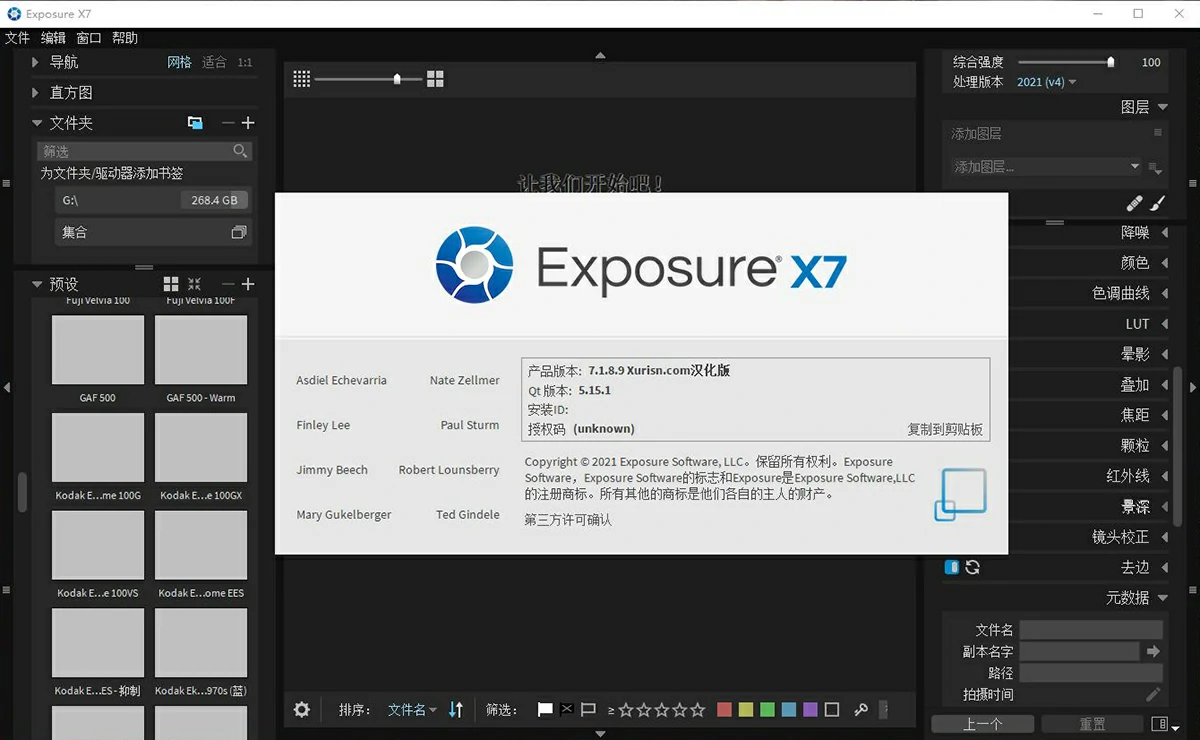The width and height of the screenshot is (1200, 740).
Task: Collapse the 预设 panel
Action: point(36,284)
